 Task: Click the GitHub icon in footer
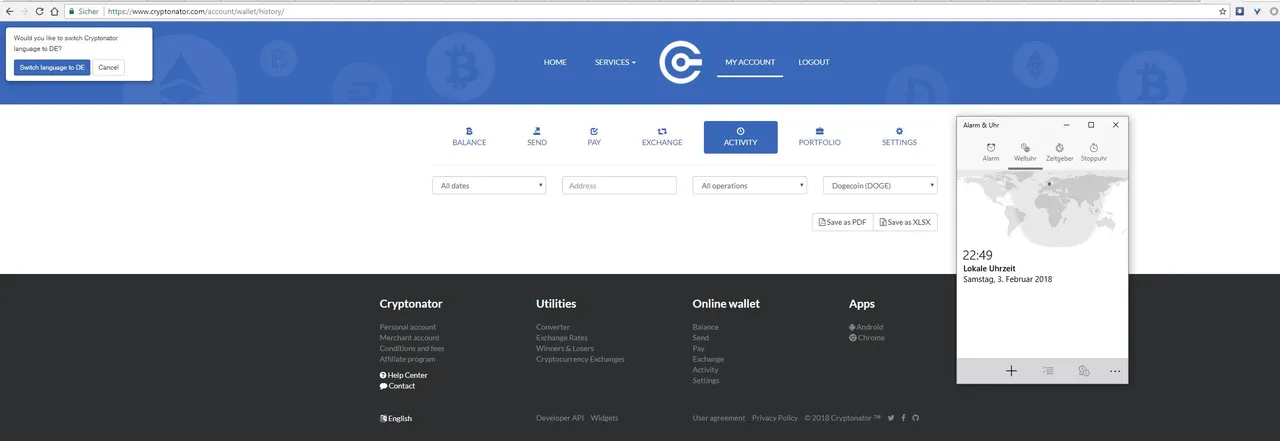(915, 418)
